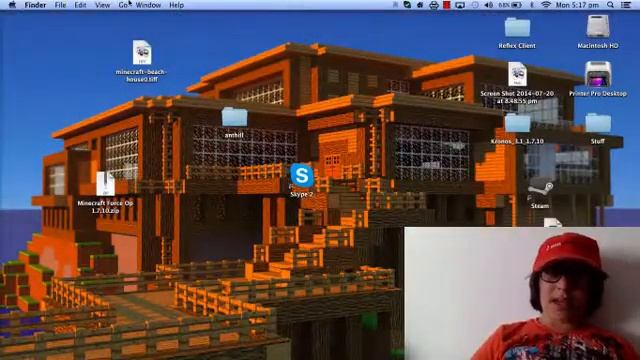Open the Time Machine menu bar icon
Screen dimensions: 640x360
[475, 5]
